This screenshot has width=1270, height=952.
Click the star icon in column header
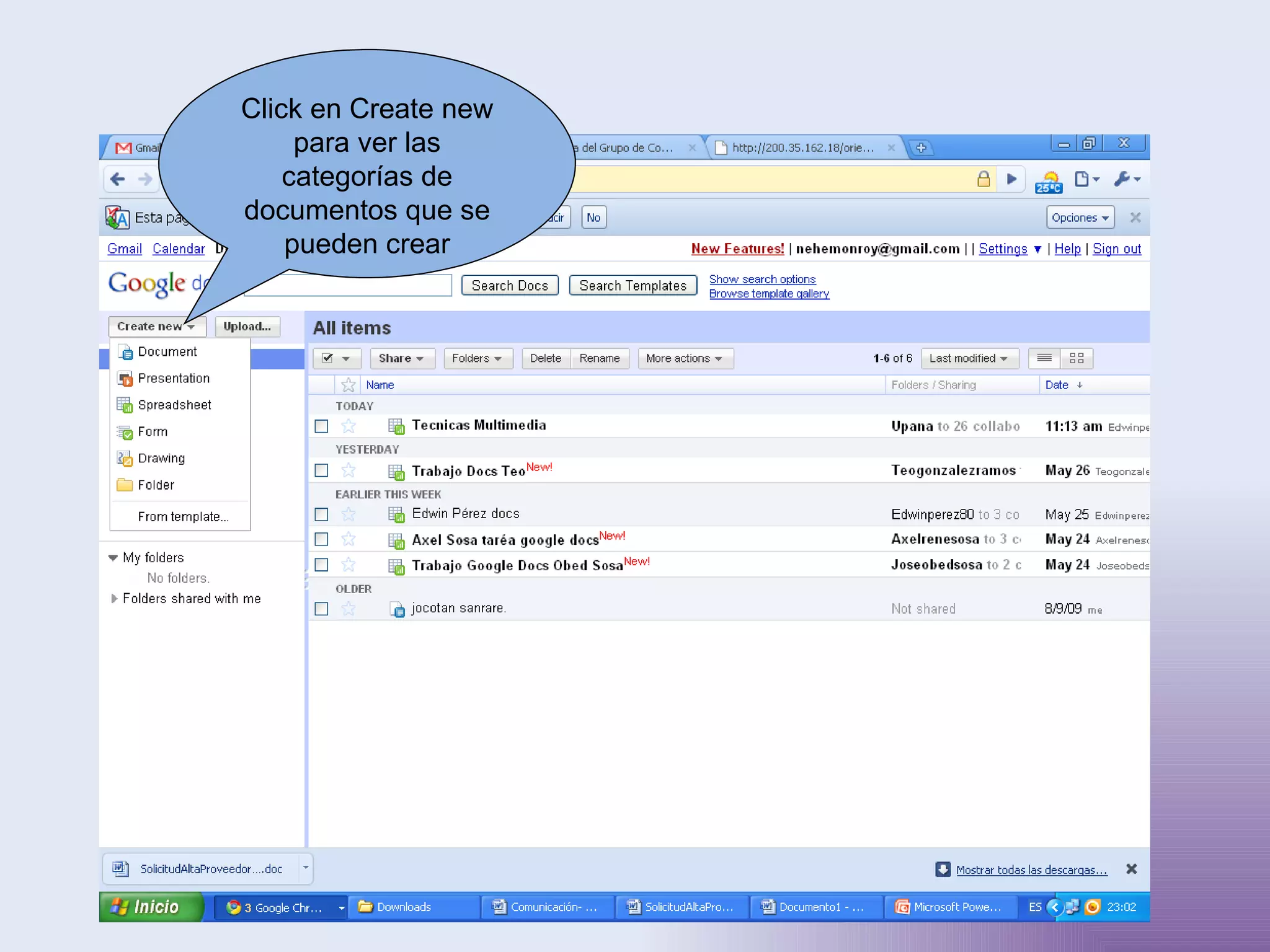(349, 385)
